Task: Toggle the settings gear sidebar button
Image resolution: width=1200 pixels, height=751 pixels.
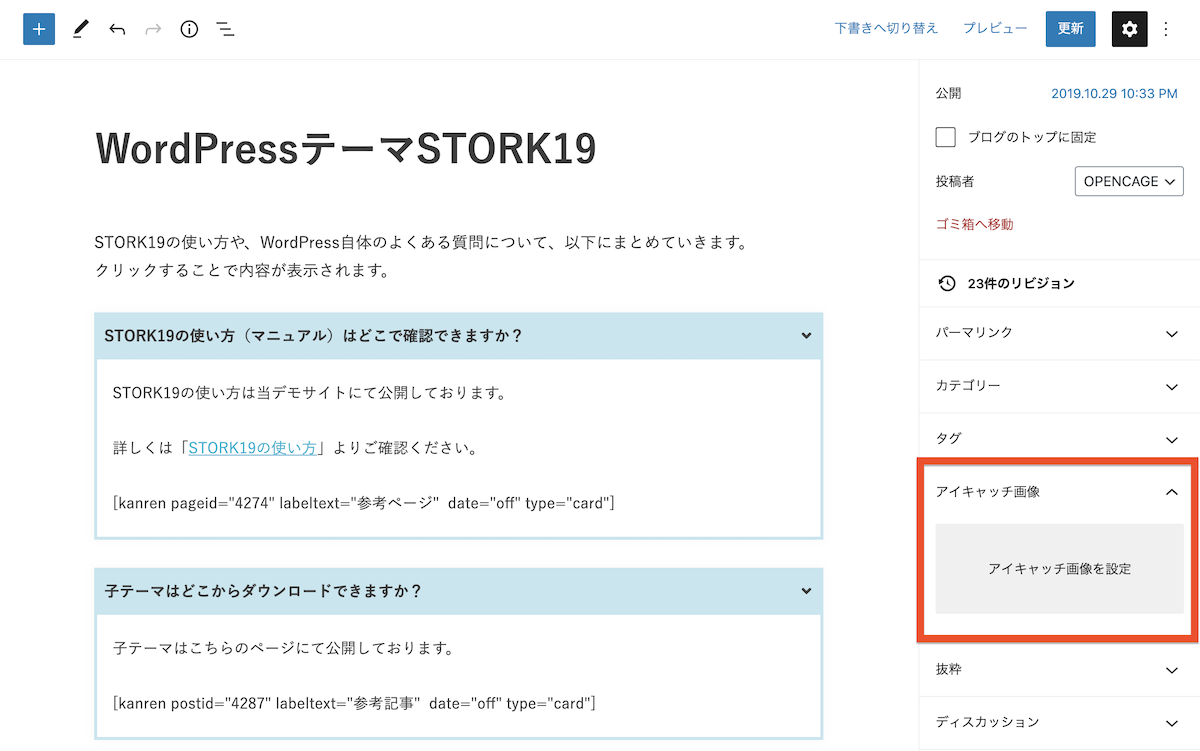Action: click(1130, 29)
